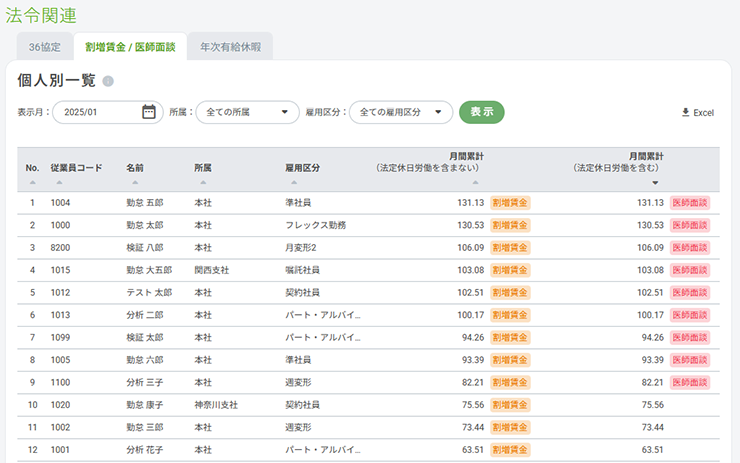Viewport: 740px width, 463px height.
Task: Sort by 雇用区分 column arrow
Action: click(x=294, y=182)
